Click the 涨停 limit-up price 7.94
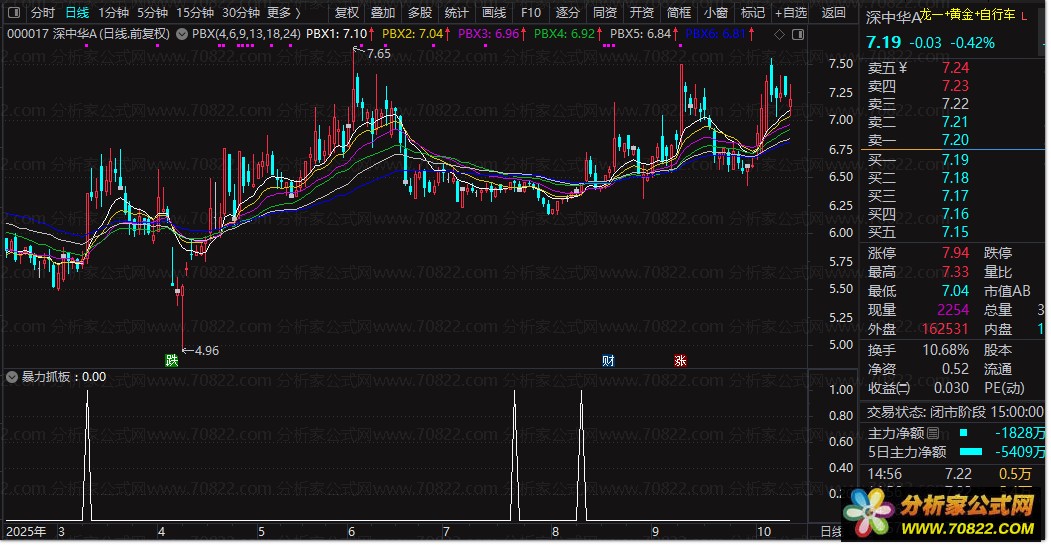This screenshot has width=1051, height=545. [955, 253]
